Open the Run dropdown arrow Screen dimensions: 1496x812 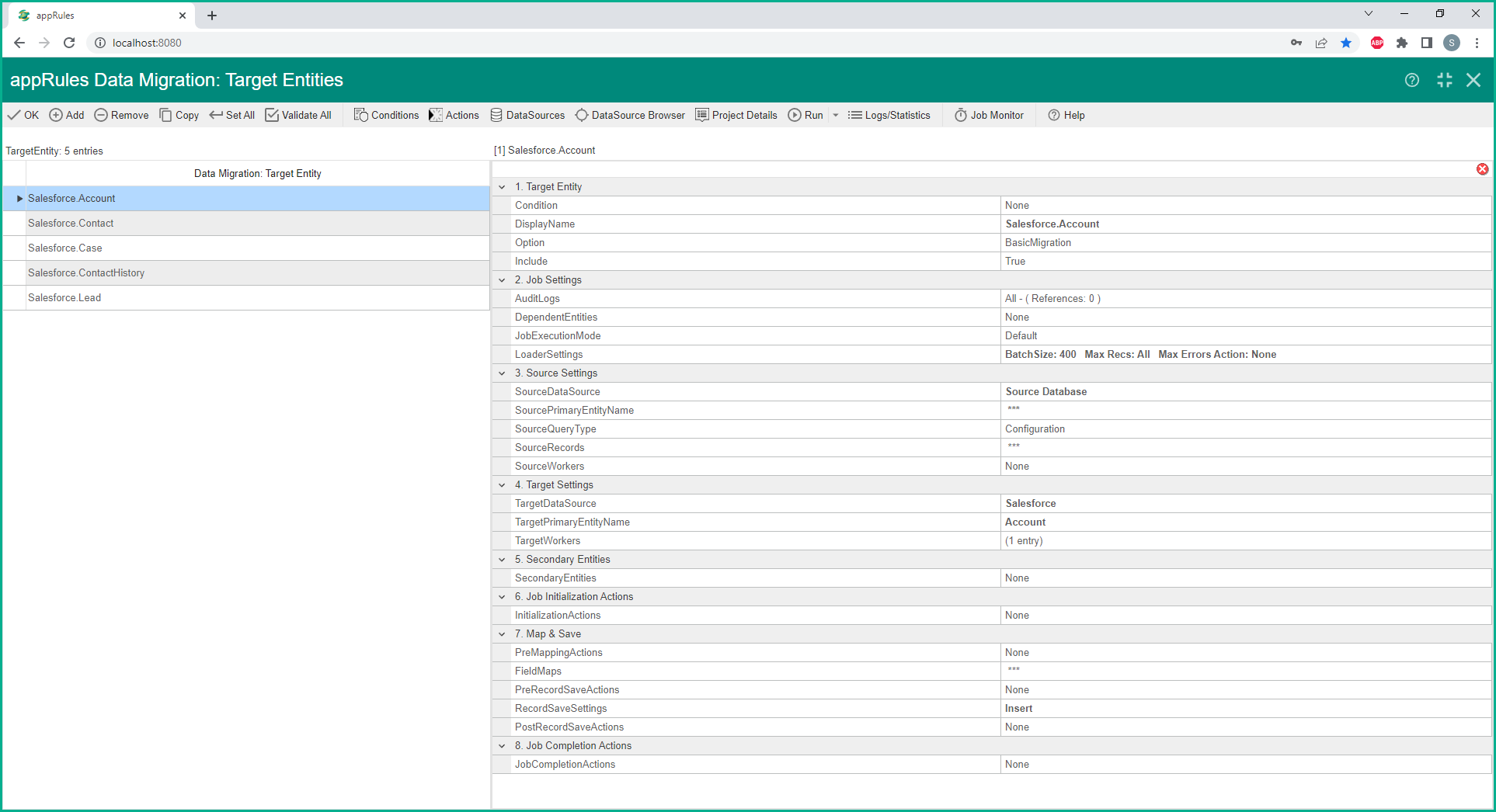click(836, 115)
